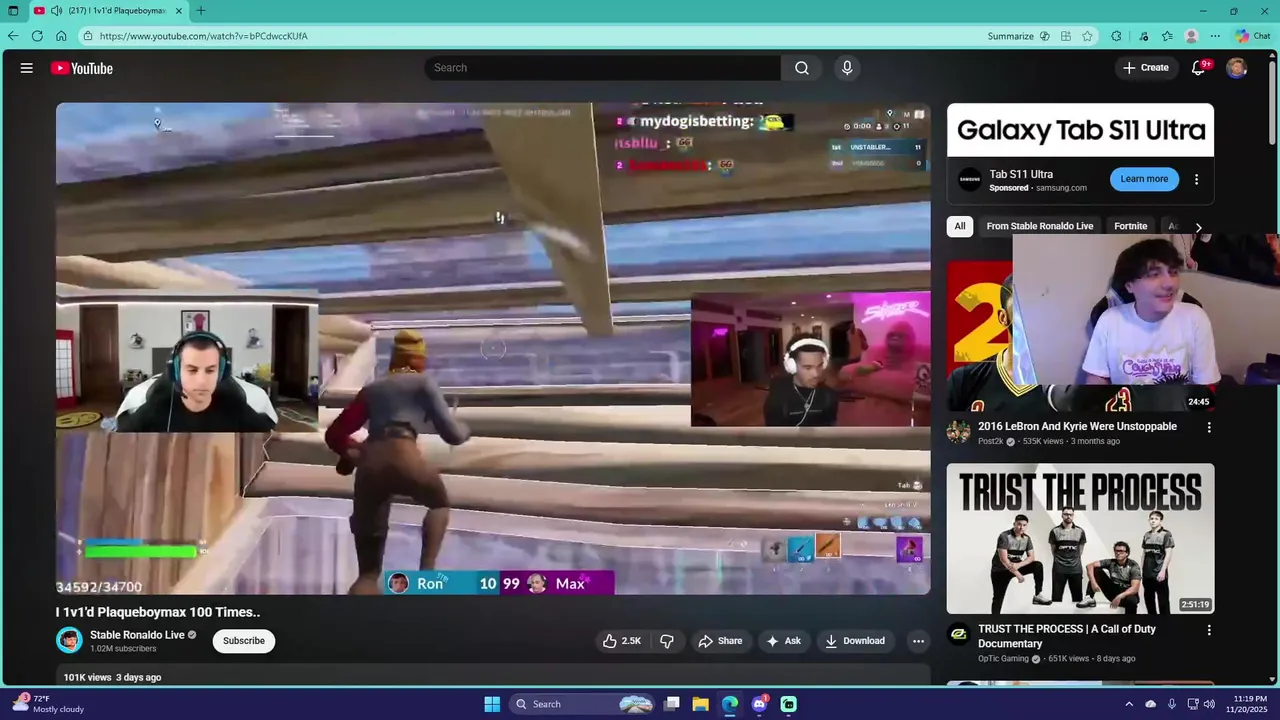
Task: Subscribe to Stable Ronaldo Live
Action: [x=244, y=641]
